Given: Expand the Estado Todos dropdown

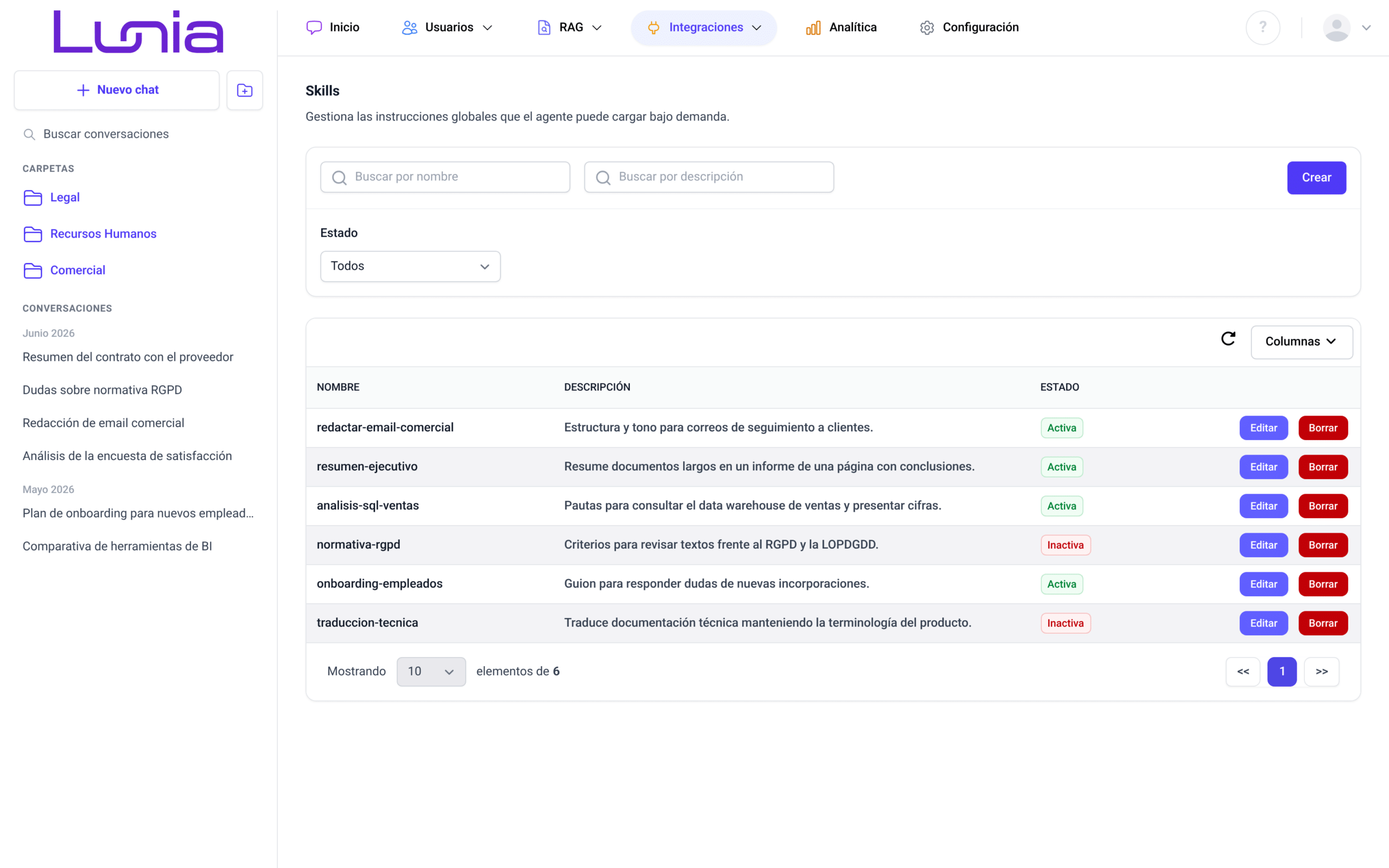Looking at the screenshot, I should pyautogui.click(x=410, y=266).
